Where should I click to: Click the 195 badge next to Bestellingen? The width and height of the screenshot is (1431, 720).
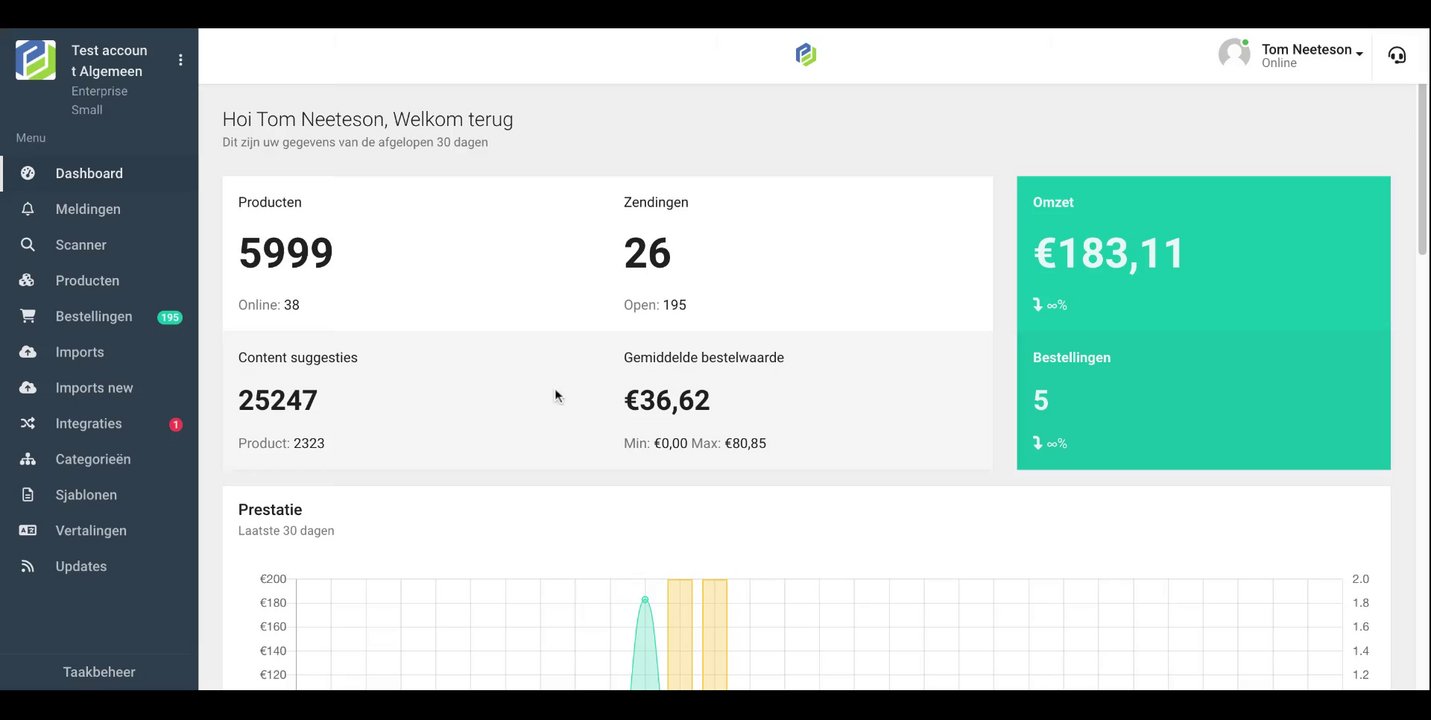pos(170,317)
